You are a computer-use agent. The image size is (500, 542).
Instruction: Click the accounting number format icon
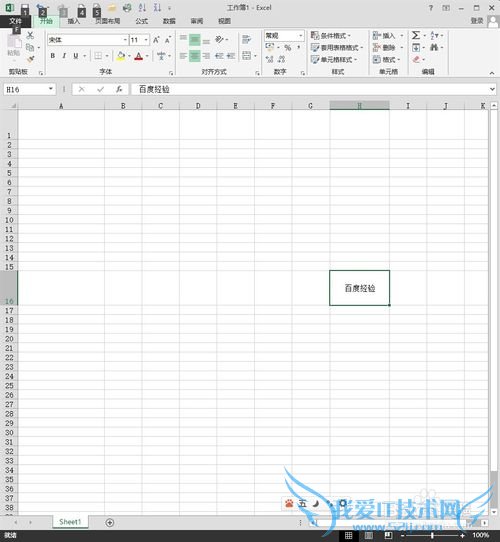269,47
